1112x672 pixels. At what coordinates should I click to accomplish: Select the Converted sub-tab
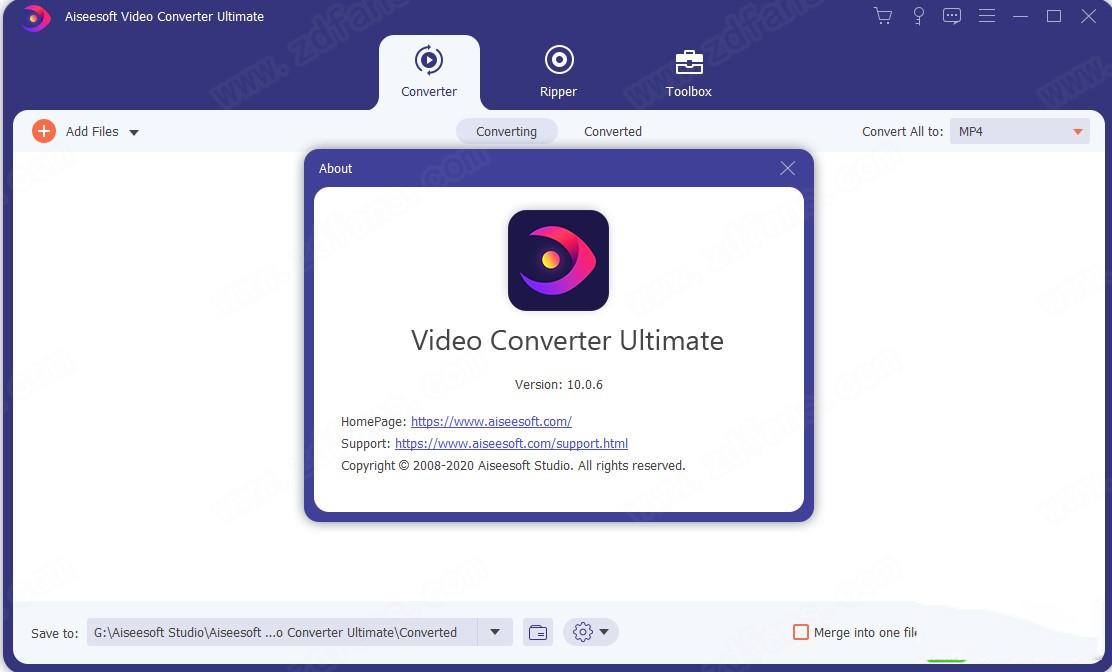coord(613,131)
